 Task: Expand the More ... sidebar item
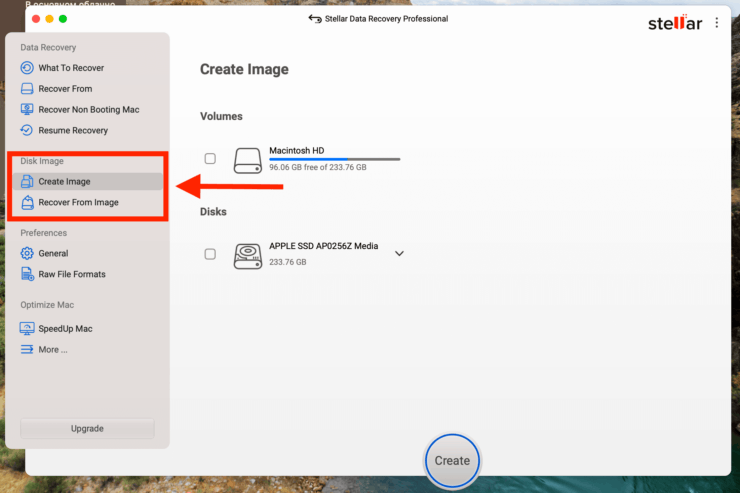tap(52, 350)
